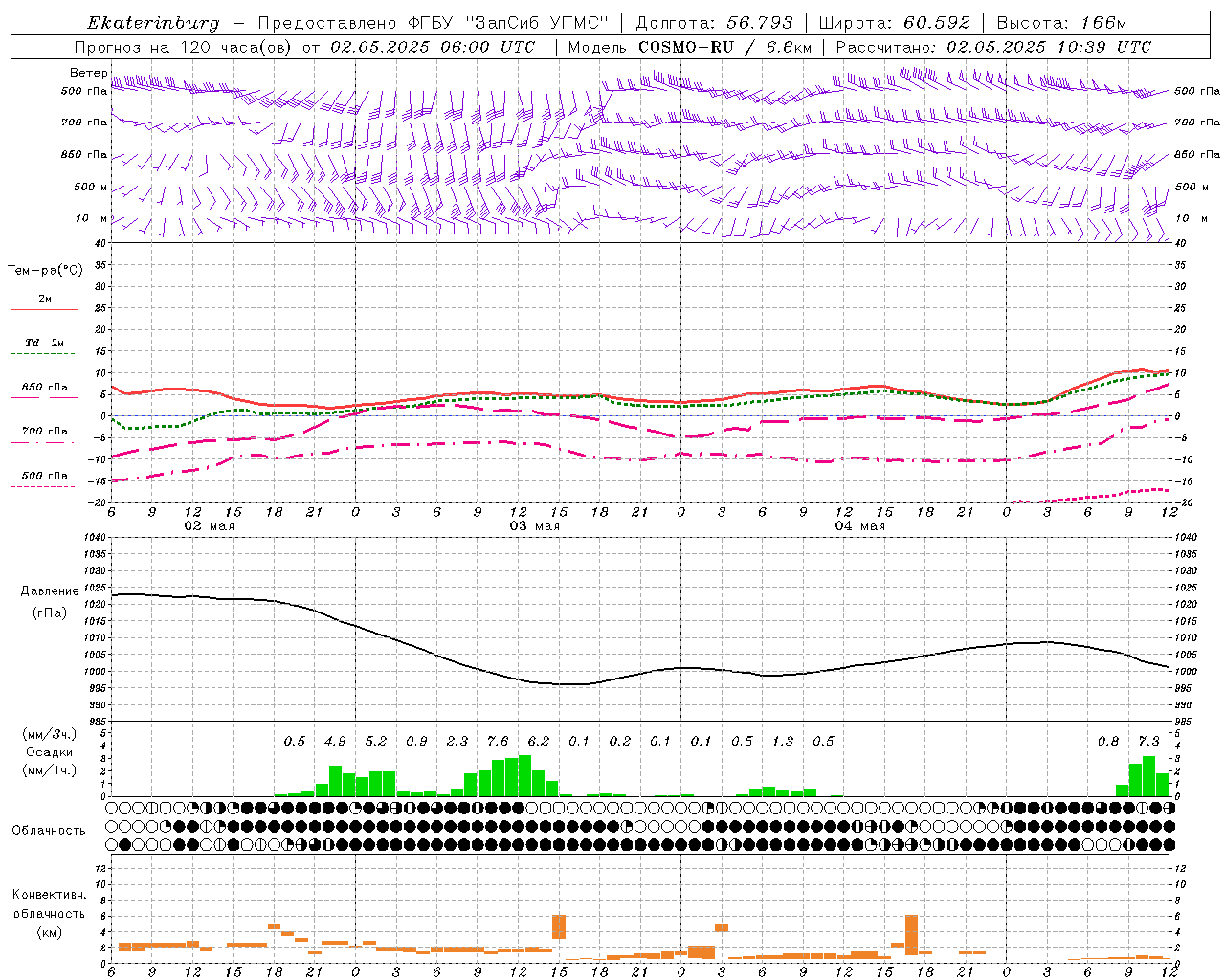Image resolution: width=1225 pixels, height=980 pixels.
Task: Select the 'Высота: 166м' header value
Action: coord(1062,23)
